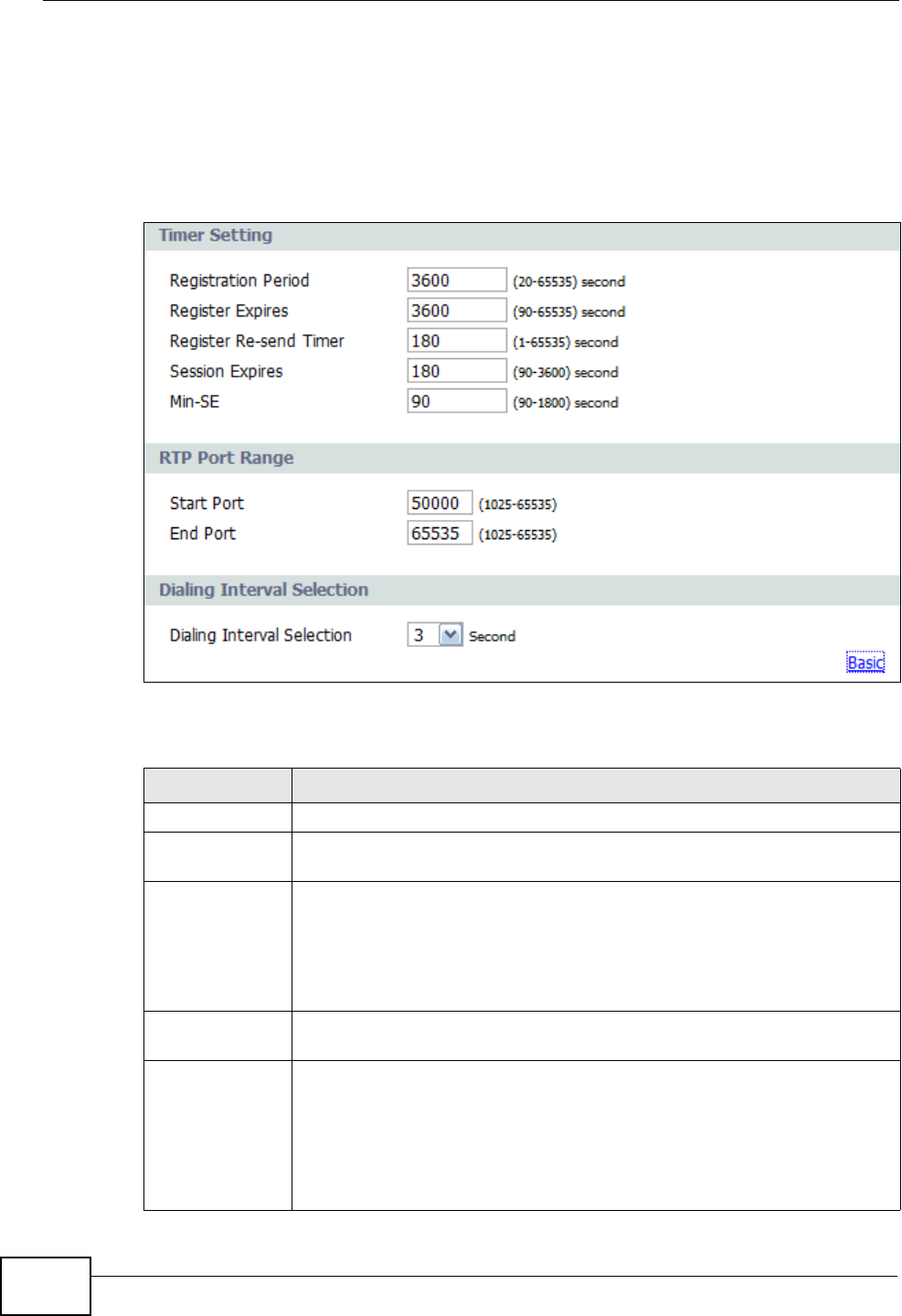Click the Register Re-send Timer label

257,341
